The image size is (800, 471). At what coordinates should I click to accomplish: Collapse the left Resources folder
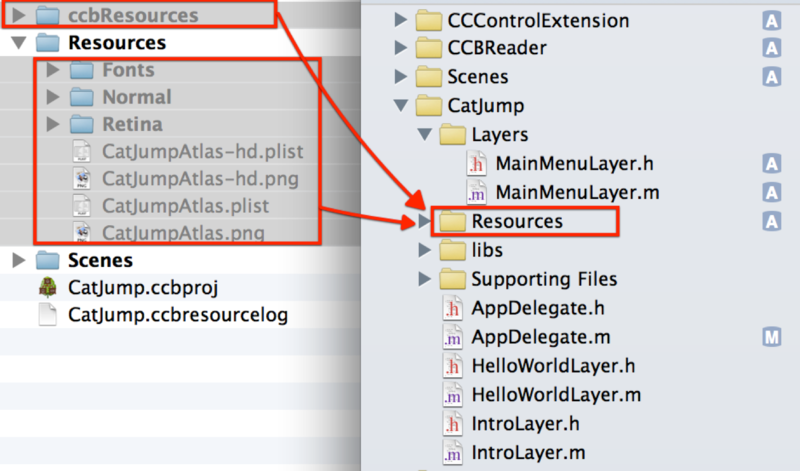19,44
